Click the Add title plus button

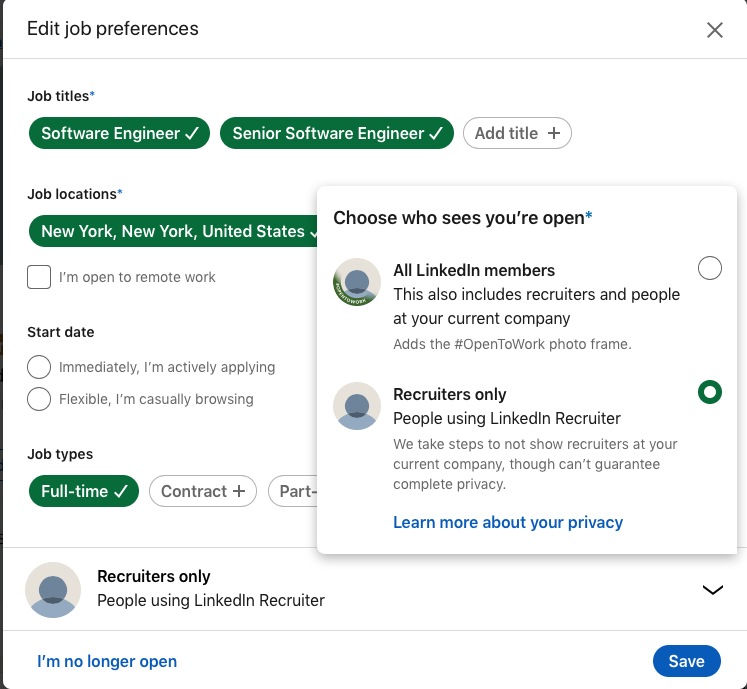[517, 133]
